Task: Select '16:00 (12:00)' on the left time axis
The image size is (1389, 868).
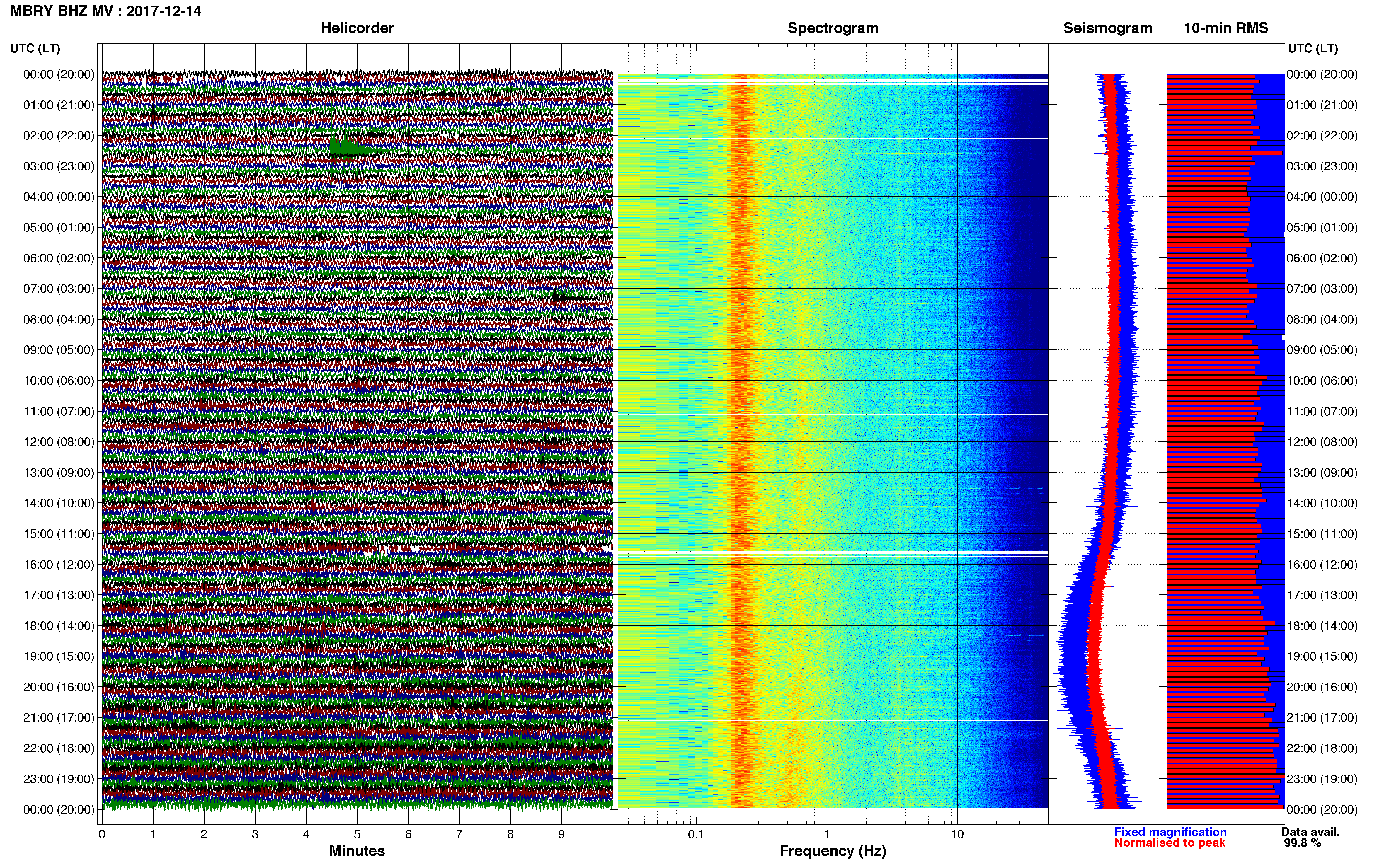Action: [x=59, y=564]
